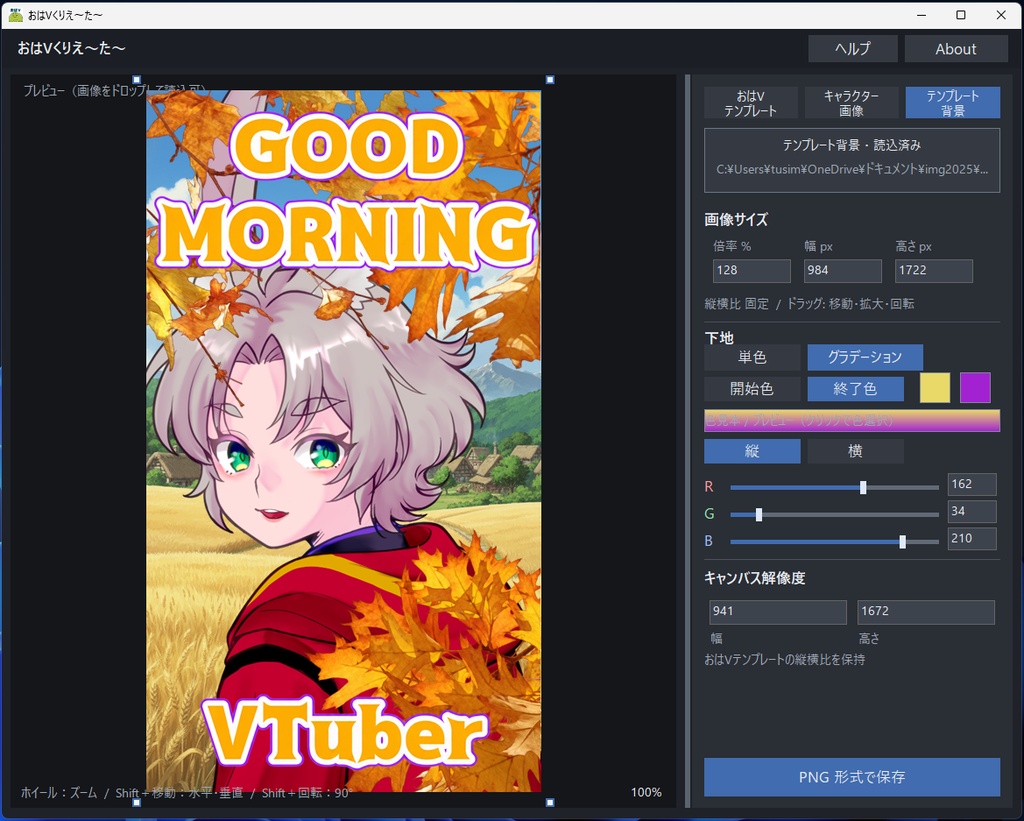Click the G slider handle
This screenshot has height=821, width=1024.
click(x=759, y=515)
